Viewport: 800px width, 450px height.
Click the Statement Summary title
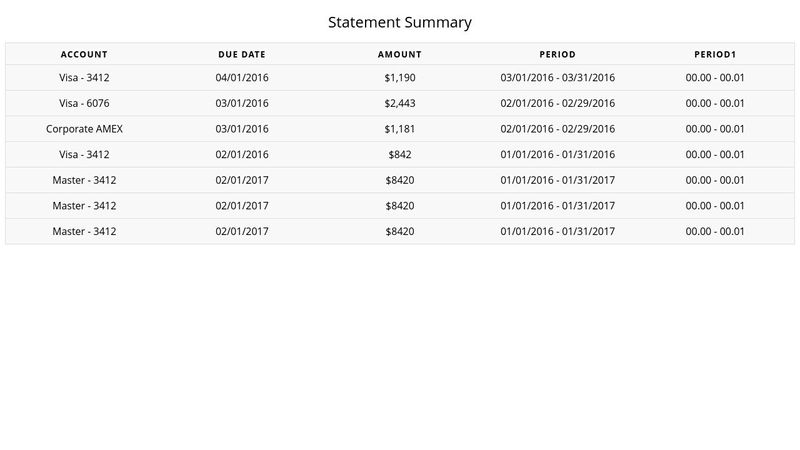399,22
